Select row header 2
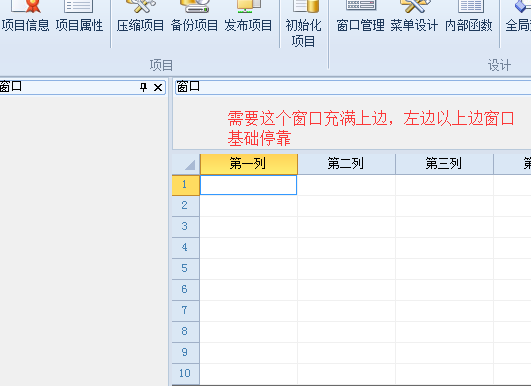 pos(186,206)
